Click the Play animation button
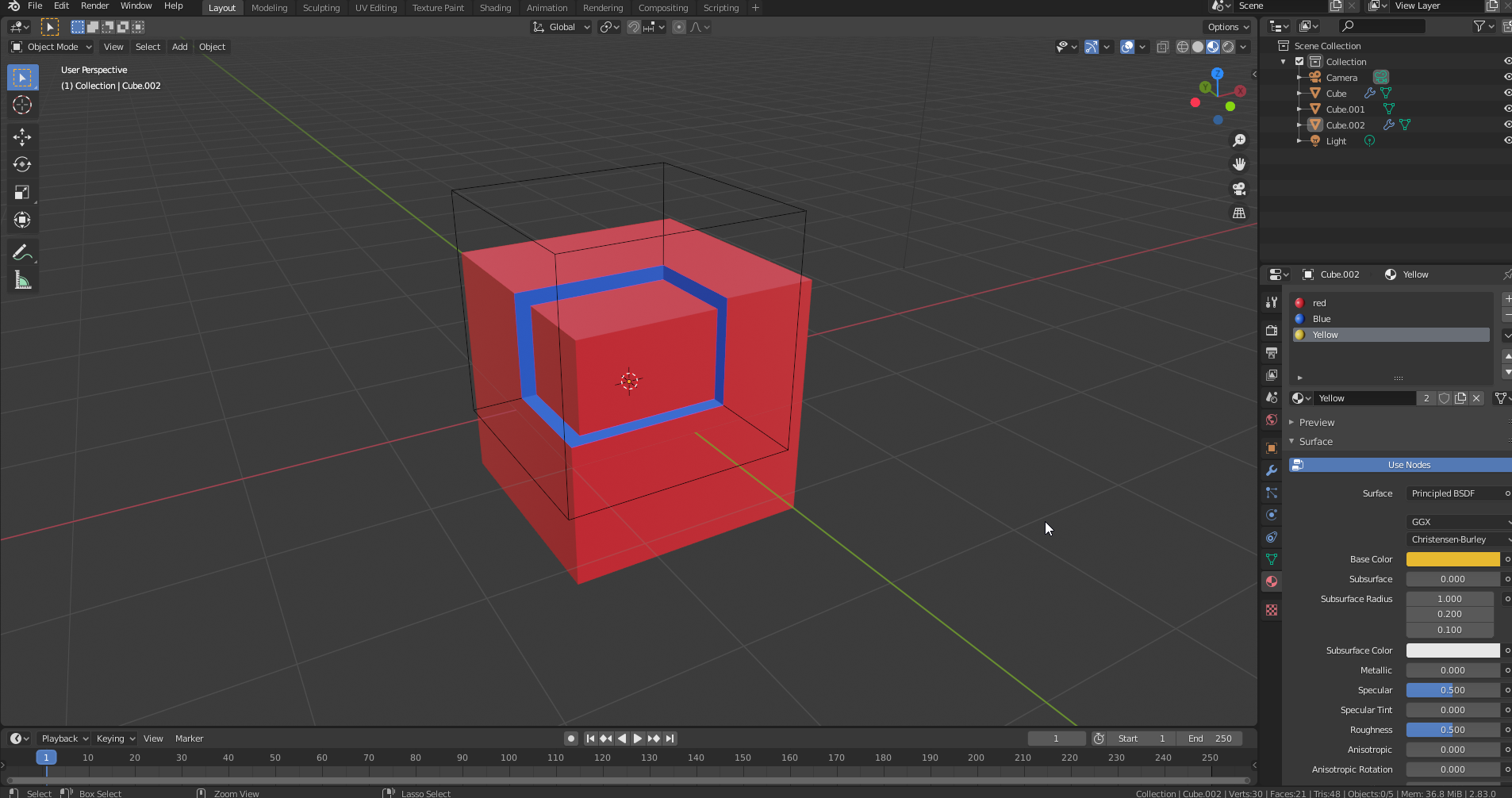The width and height of the screenshot is (1512, 798). [x=638, y=739]
